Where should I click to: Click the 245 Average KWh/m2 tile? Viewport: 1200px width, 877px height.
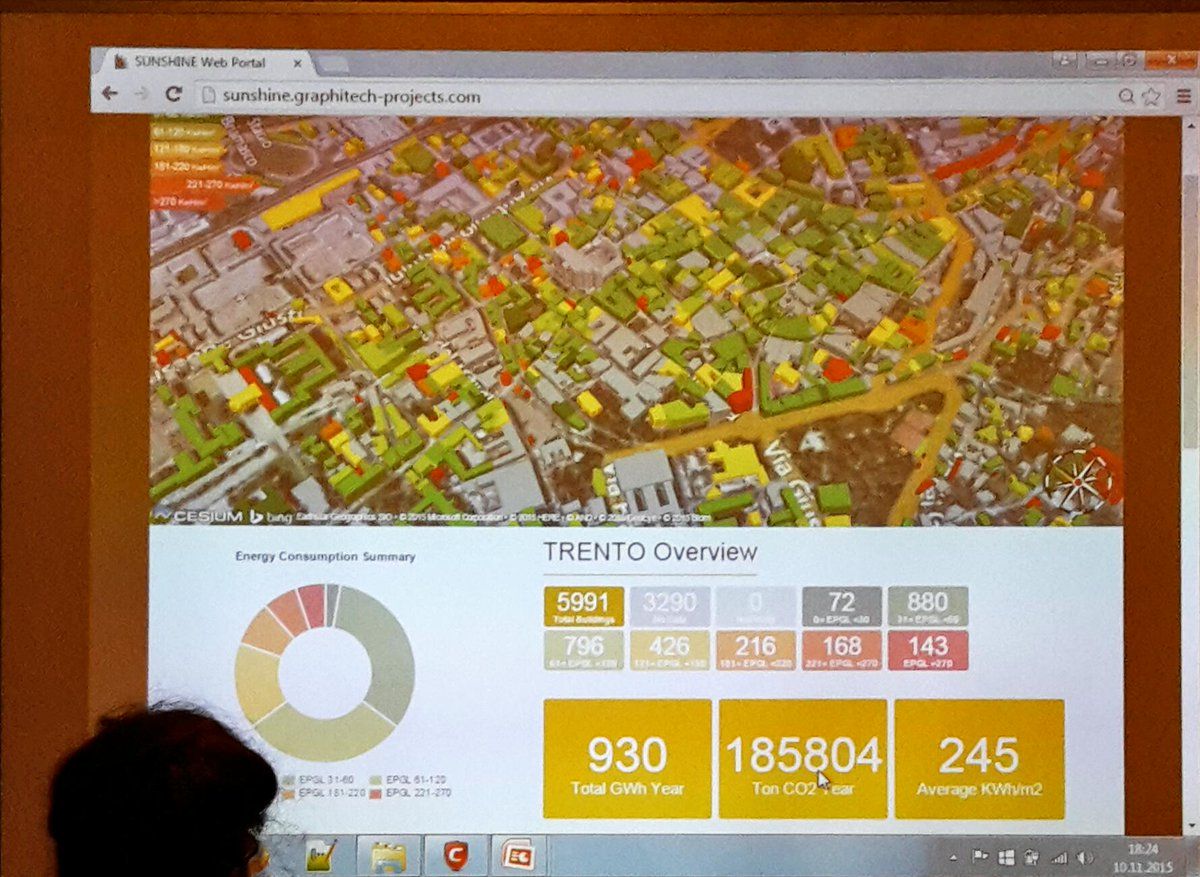tap(979, 759)
